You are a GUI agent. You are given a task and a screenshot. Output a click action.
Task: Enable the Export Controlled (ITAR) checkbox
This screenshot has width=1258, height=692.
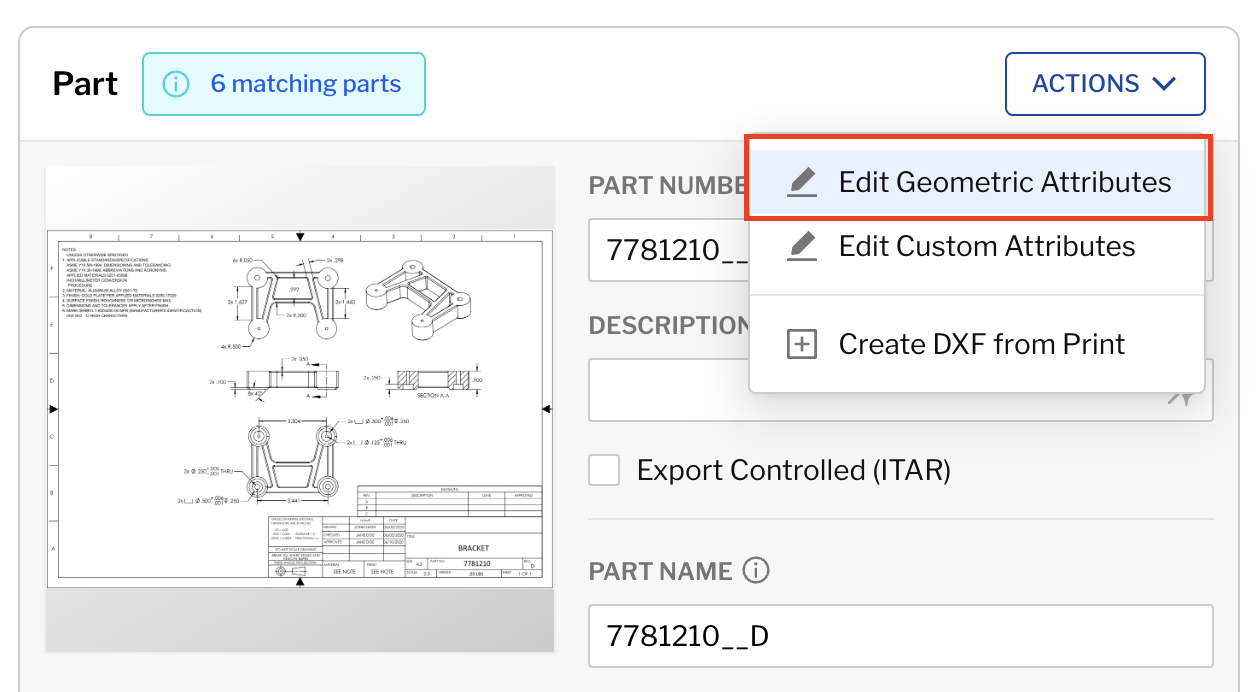click(604, 470)
